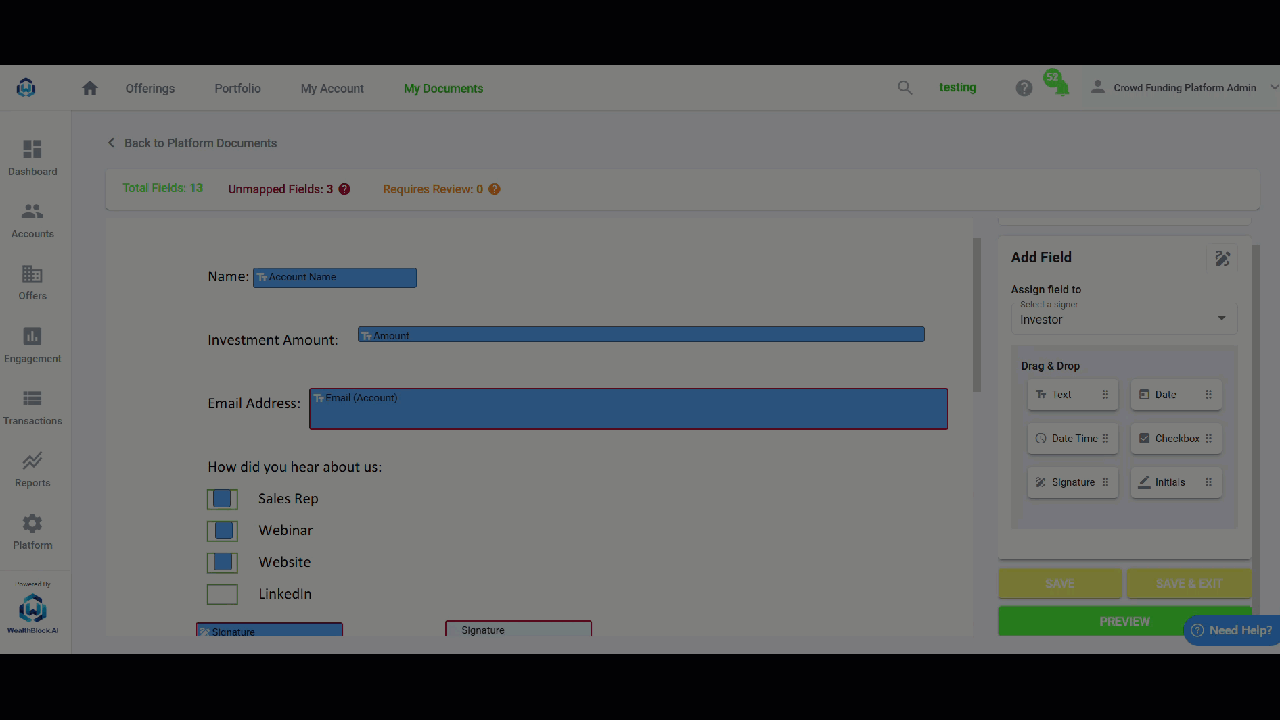Open Transactions in the sidebar
Screen dimensions: 1280x720
[x=33, y=407]
